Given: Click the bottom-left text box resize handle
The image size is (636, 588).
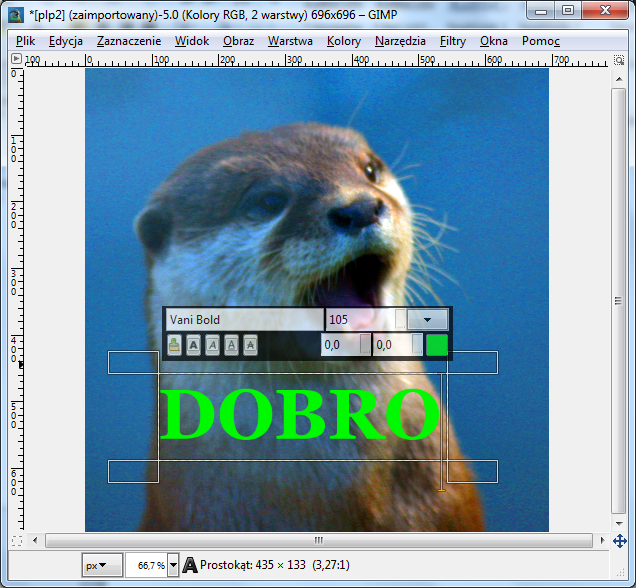Looking at the screenshot, I should 133,471.
